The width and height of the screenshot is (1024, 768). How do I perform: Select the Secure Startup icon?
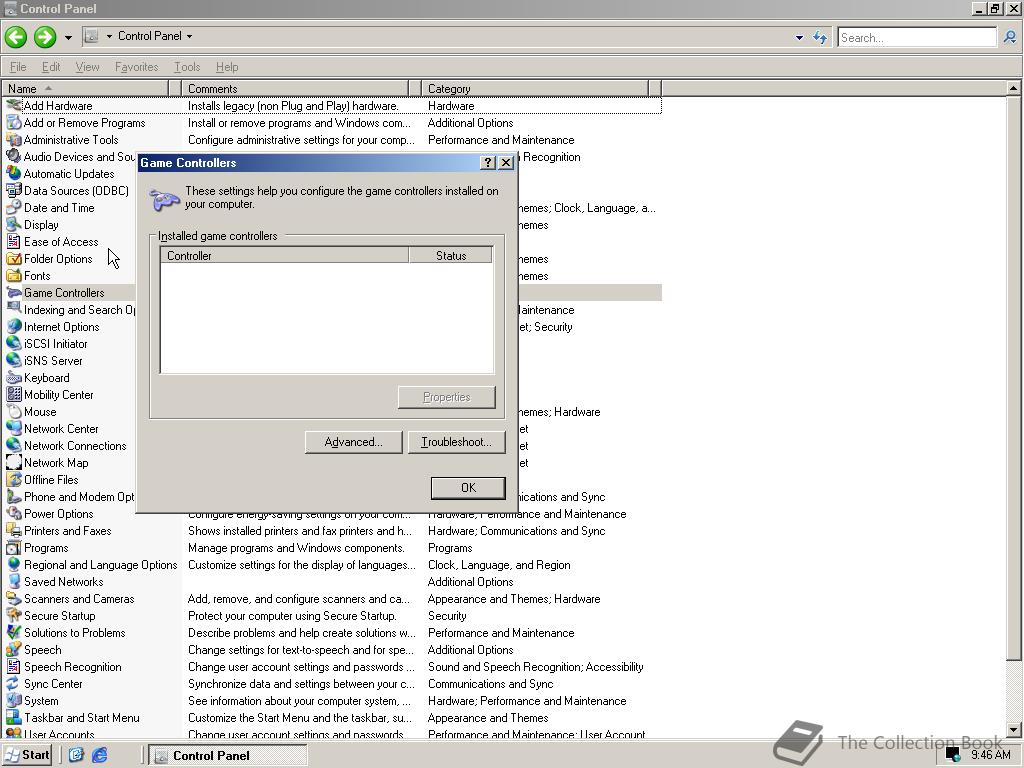13,615
